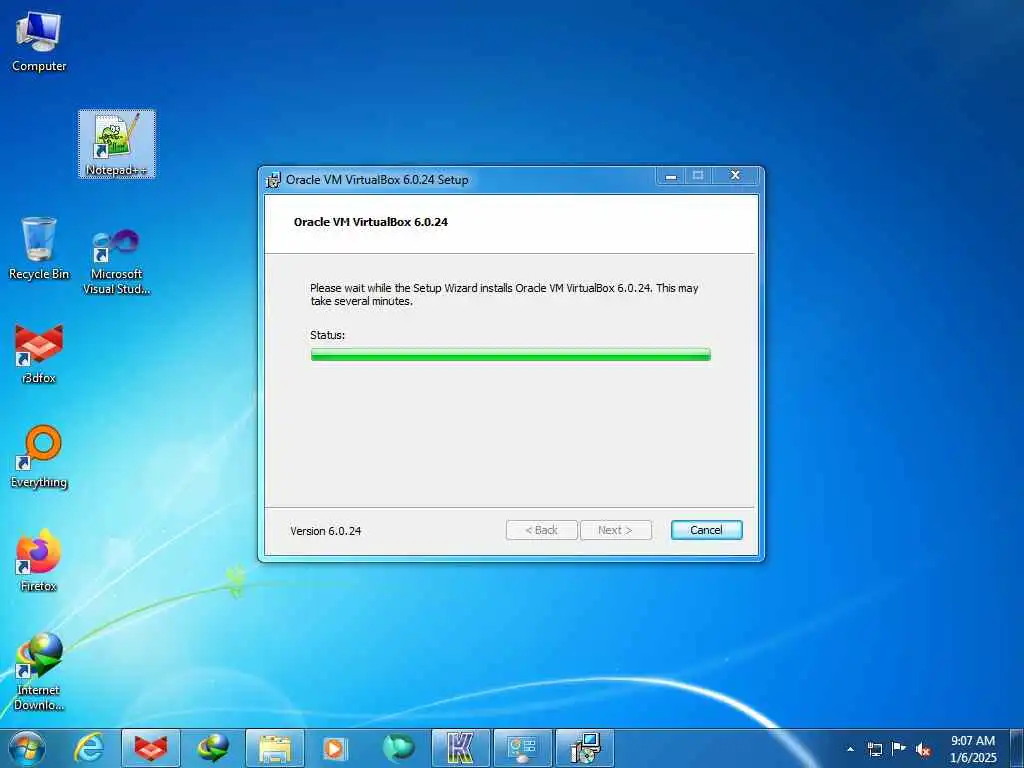
Task: Switch to the installer taskbar item
Action: 584,748
